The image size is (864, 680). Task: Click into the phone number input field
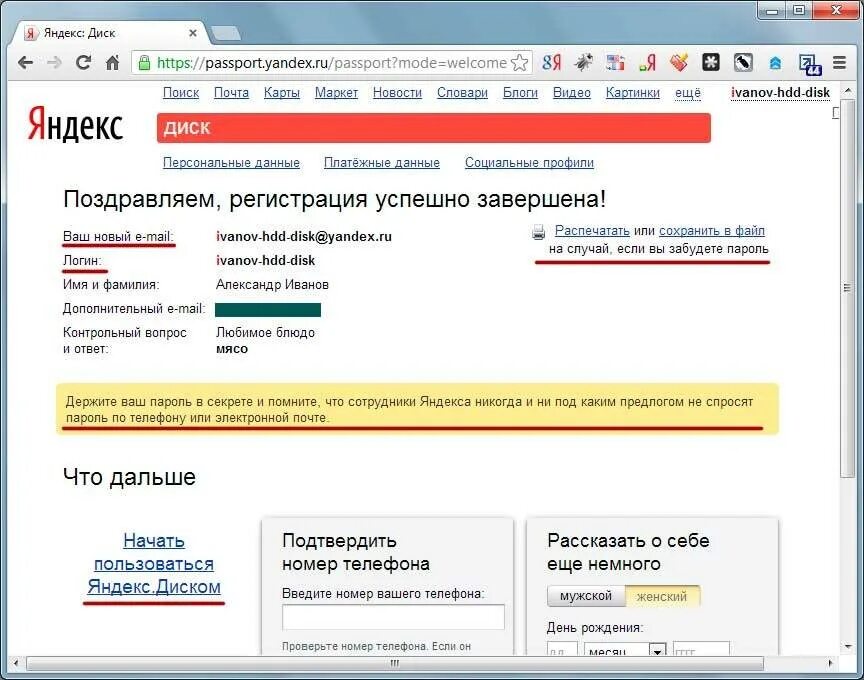pyautogui.click(x=393, y=617)
